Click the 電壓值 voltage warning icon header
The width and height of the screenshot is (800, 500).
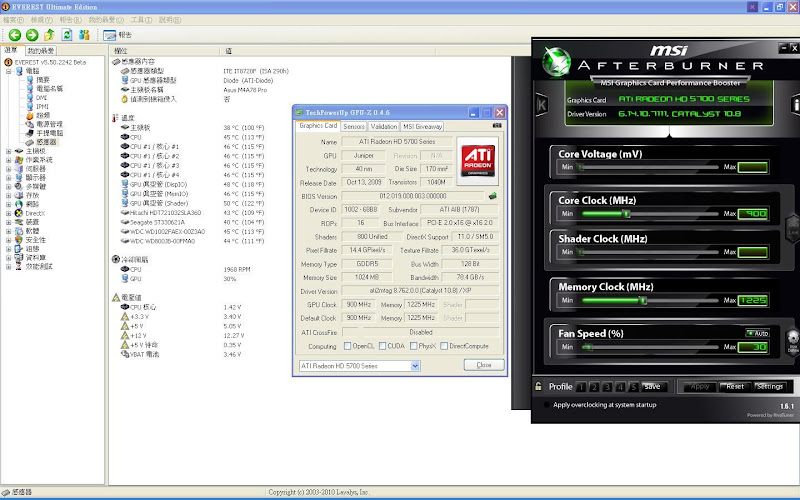[116, 297]
